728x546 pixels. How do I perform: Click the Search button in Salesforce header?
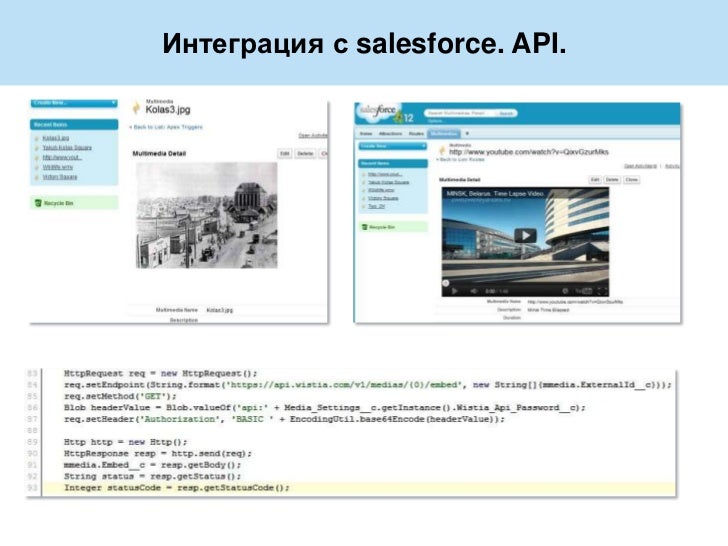point(506,113)
